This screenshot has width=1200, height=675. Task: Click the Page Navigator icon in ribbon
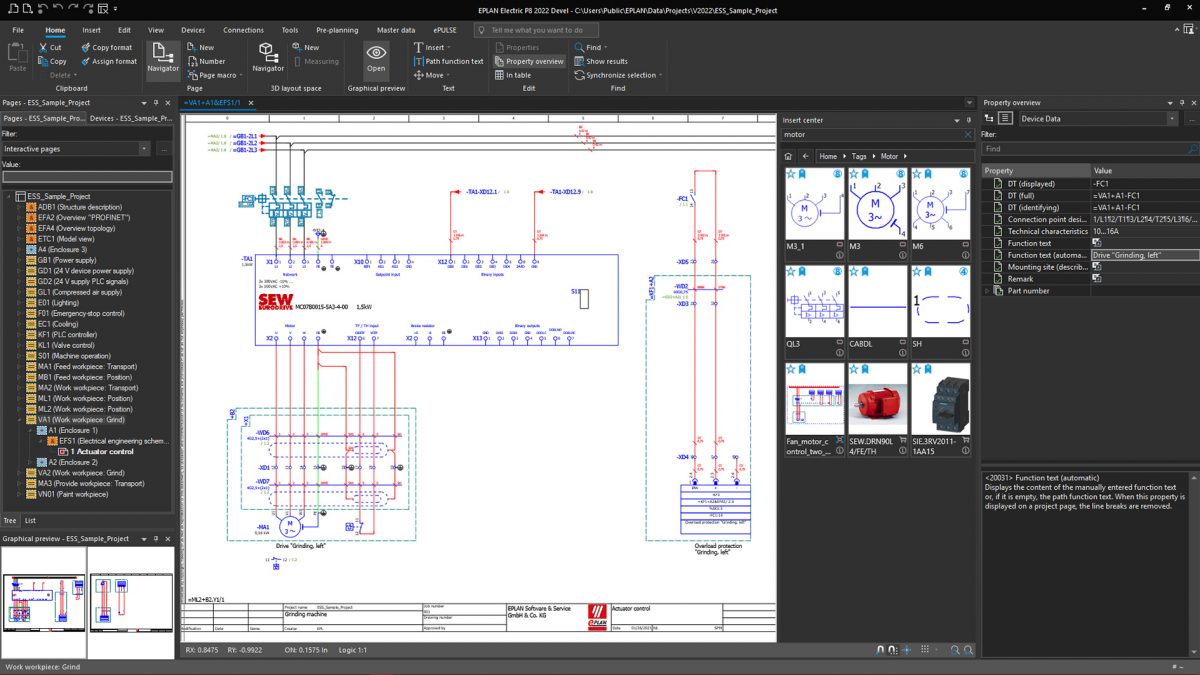[163, 56]
